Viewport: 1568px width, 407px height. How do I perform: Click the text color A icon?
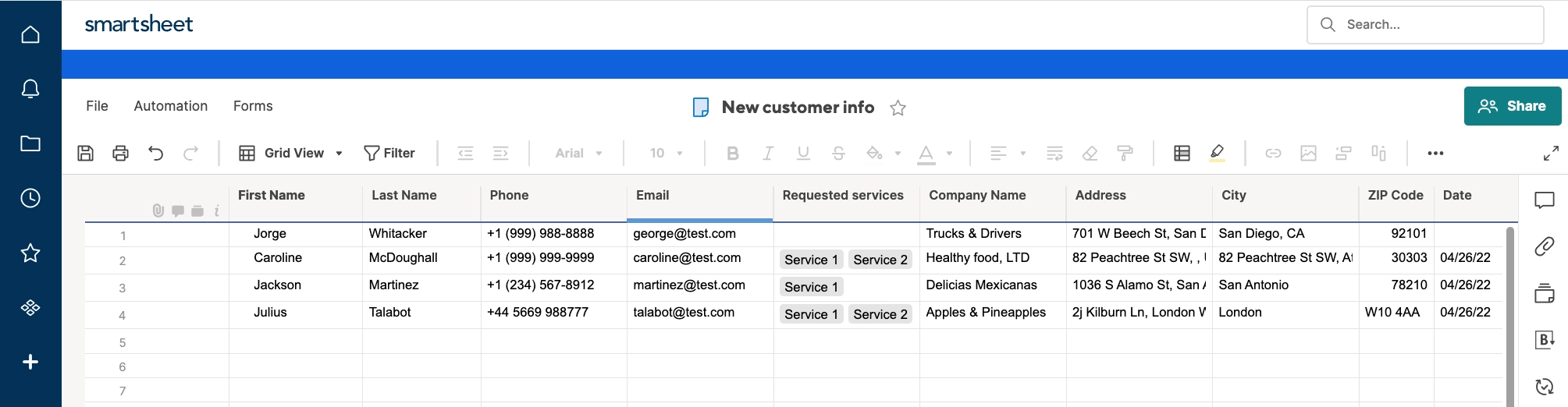[926, 154]
